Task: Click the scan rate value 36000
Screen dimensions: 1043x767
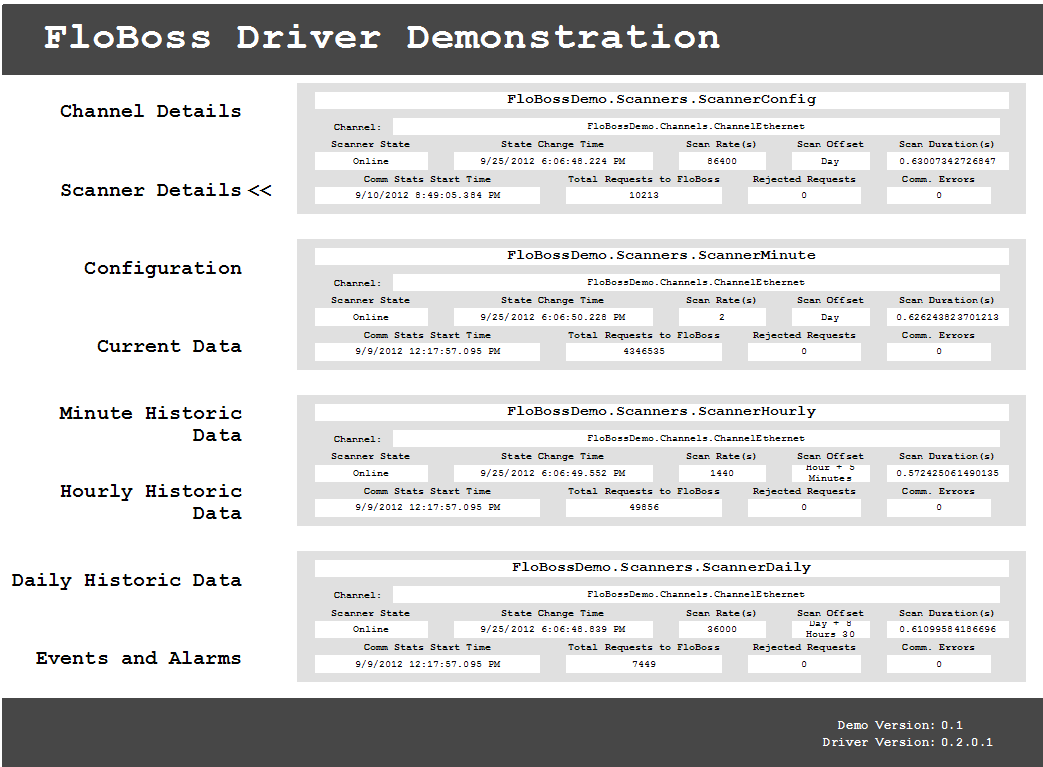Action: [x=722, y=629]
